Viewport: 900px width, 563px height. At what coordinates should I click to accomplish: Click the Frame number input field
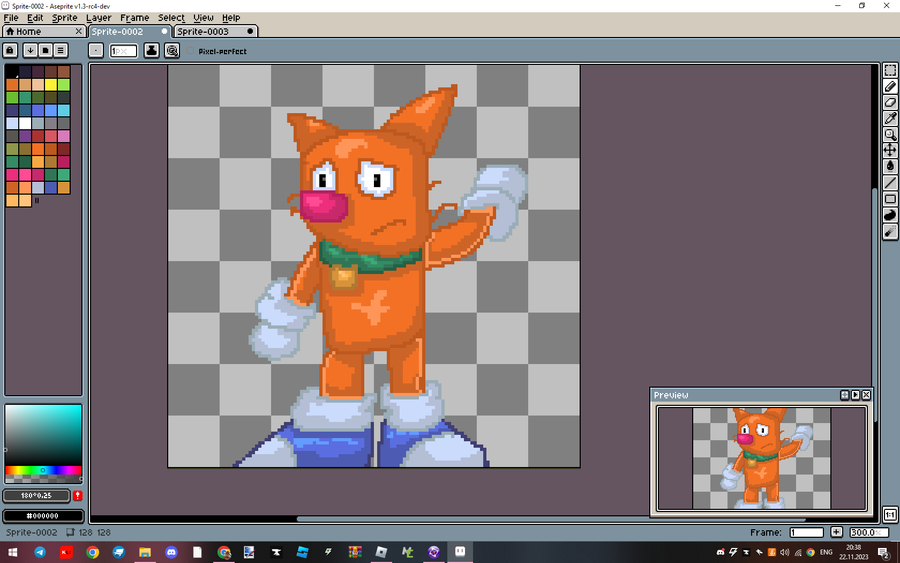pos(806,532)
